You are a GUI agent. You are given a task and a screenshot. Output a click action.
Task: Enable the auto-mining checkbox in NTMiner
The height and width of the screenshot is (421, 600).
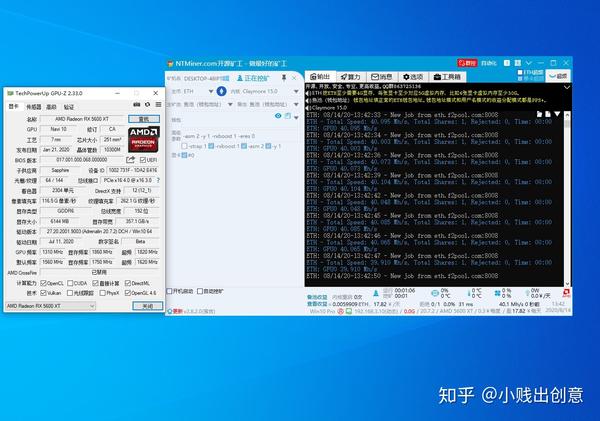tap(200, 291)
